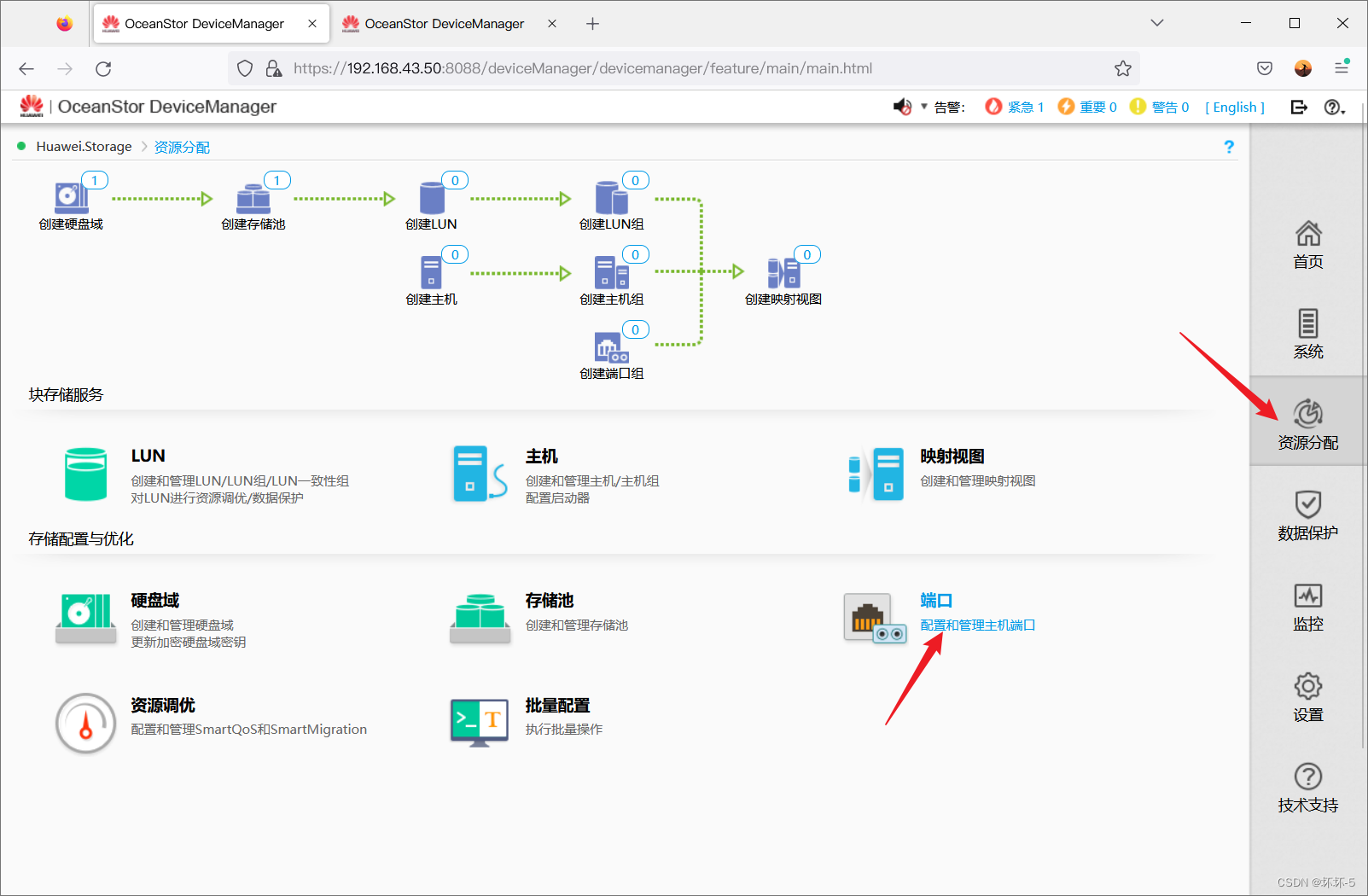Click the count badge on 创建硬盘域
The height and width of the screenshot is (896, 1368).
[95, 180]
